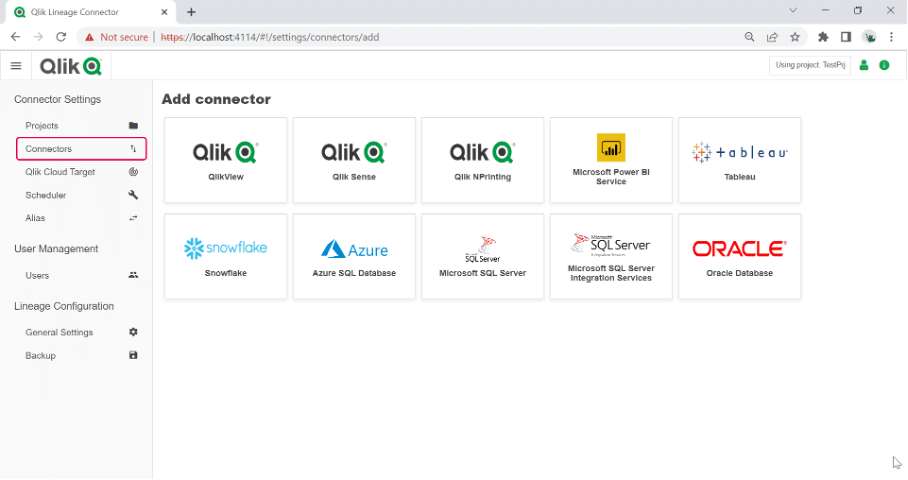
Task: Reload the current page
Action: tap(61, 37)
